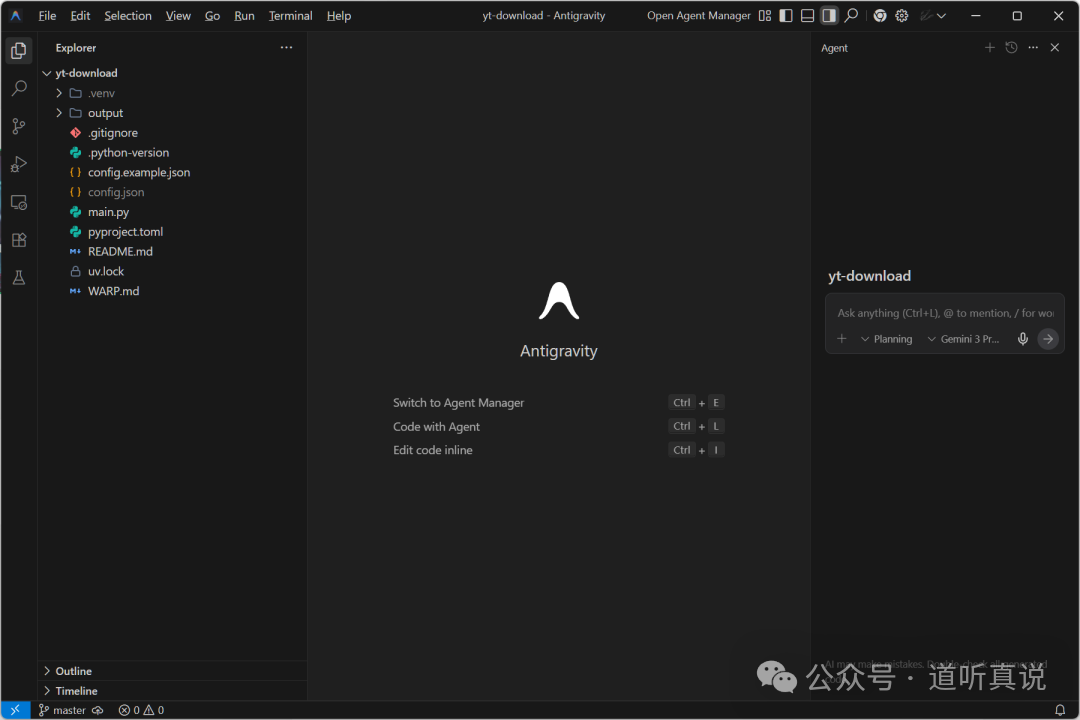Open the browser Chrome icon in title bar
This screenshot has height=720, width=1080.
[x=880, y=15]
